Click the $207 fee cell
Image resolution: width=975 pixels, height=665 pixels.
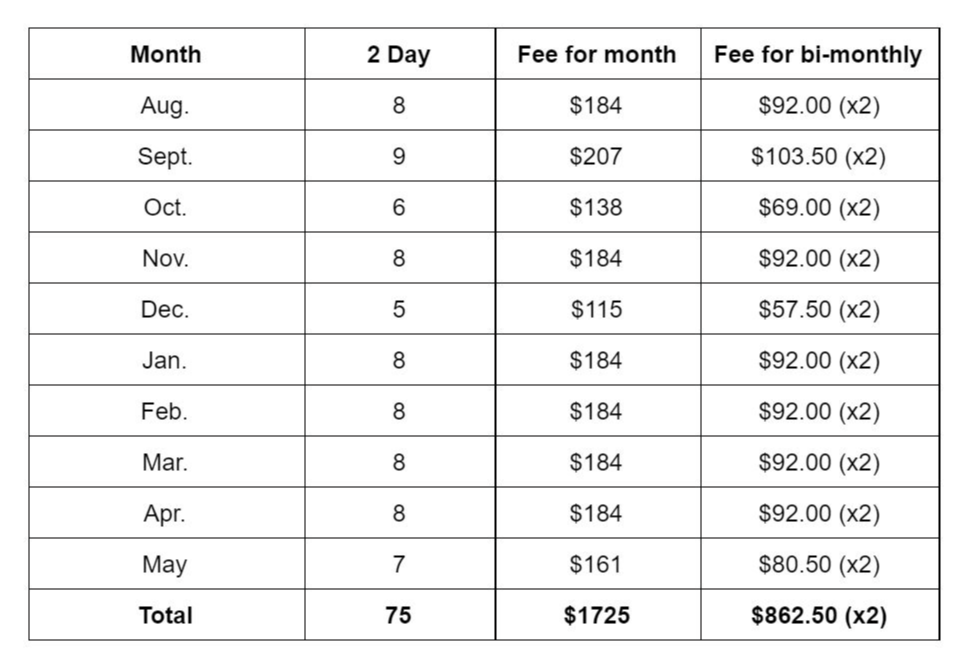[x=596, y=156]
